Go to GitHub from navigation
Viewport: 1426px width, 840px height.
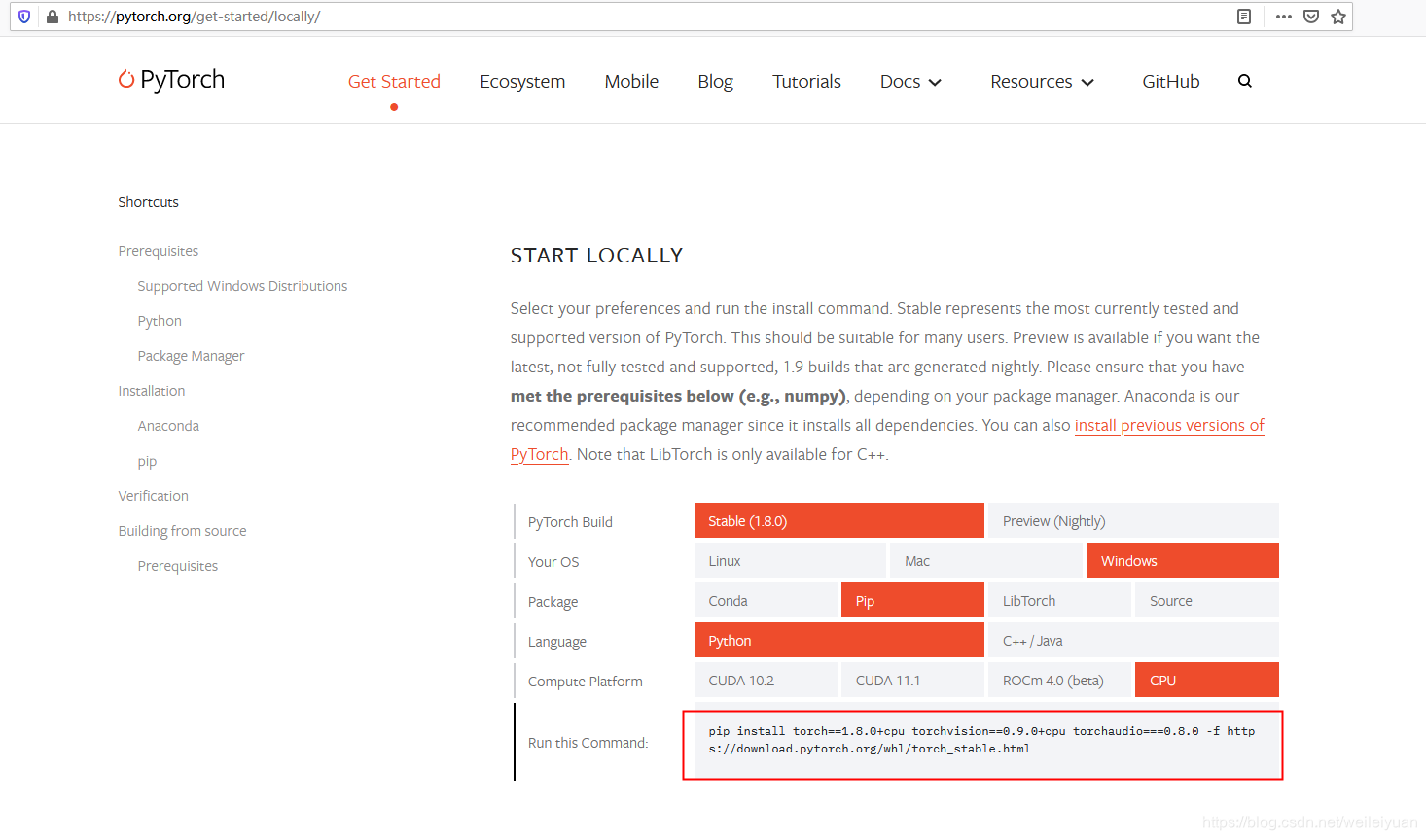pyautogui.click(x=1171, y=82)
